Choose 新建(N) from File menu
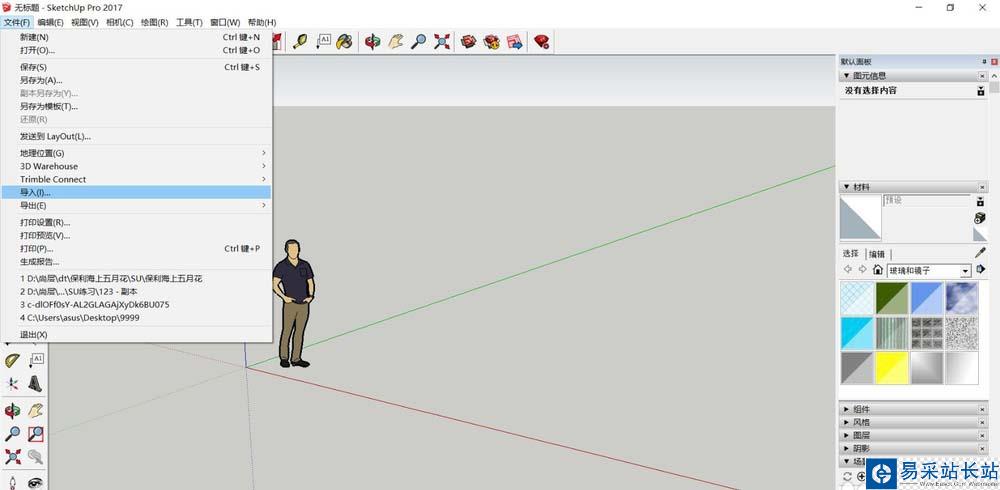This screenshot has width=1000, height=490. (x=136, y=37)
